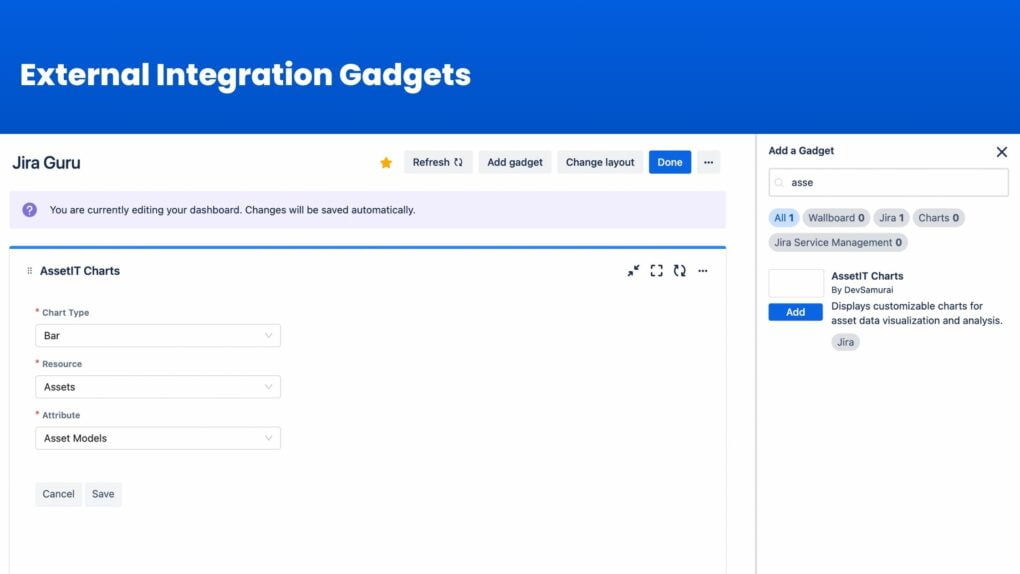Screen dimensions: 1020x574
Task: Click the help question mark icon in banner
Action: (x=29, y=210)
